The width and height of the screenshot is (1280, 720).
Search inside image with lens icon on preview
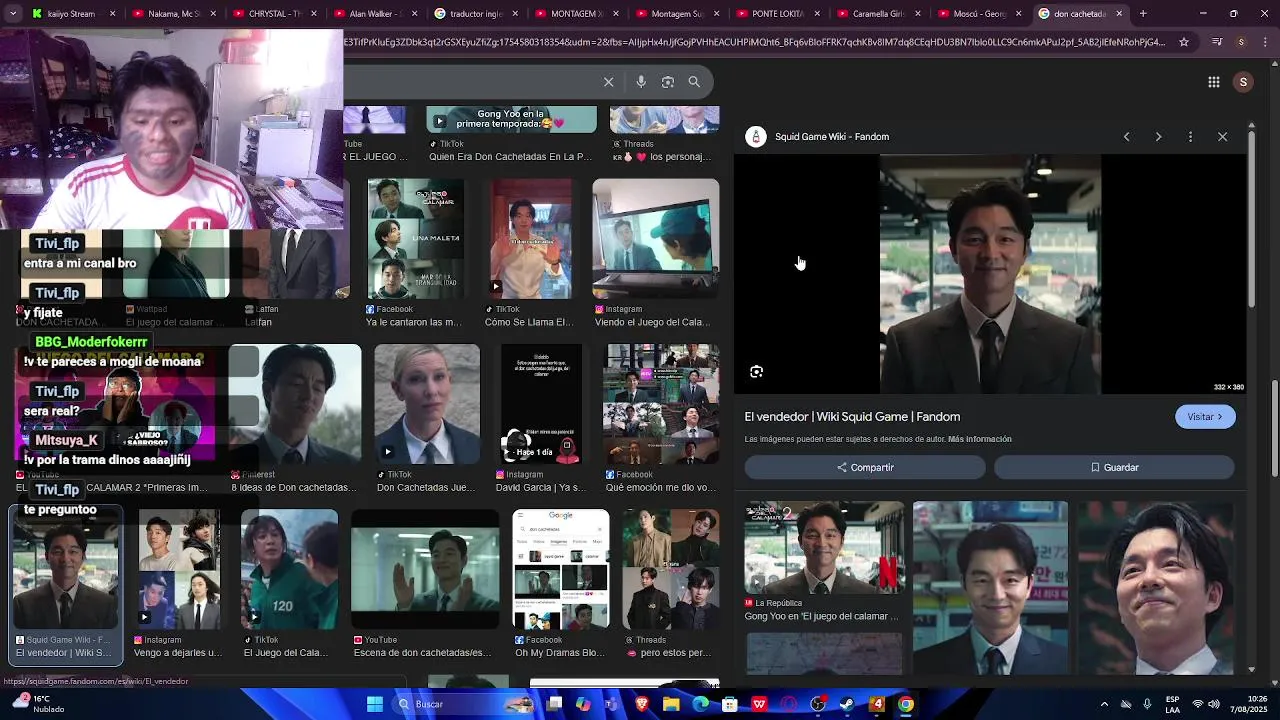tap(757, 372)
